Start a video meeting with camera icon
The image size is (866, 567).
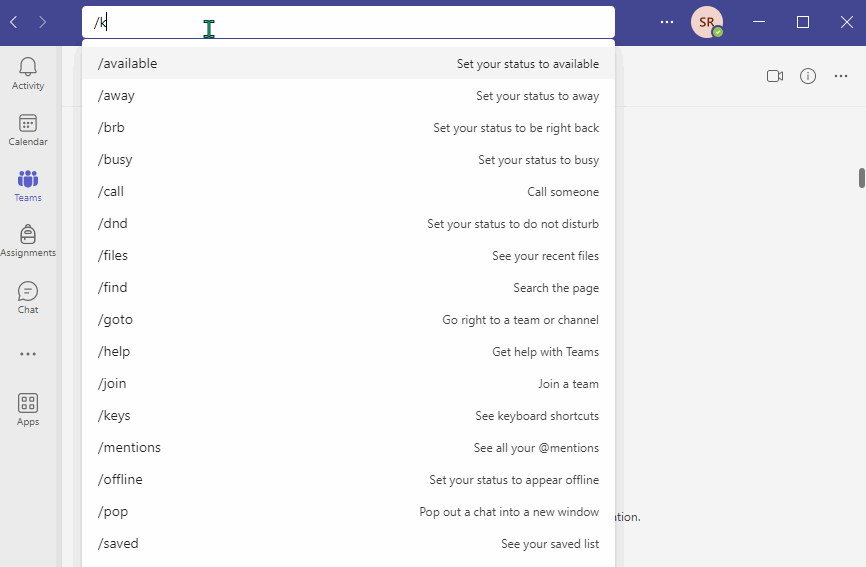[x=775, y=76]
